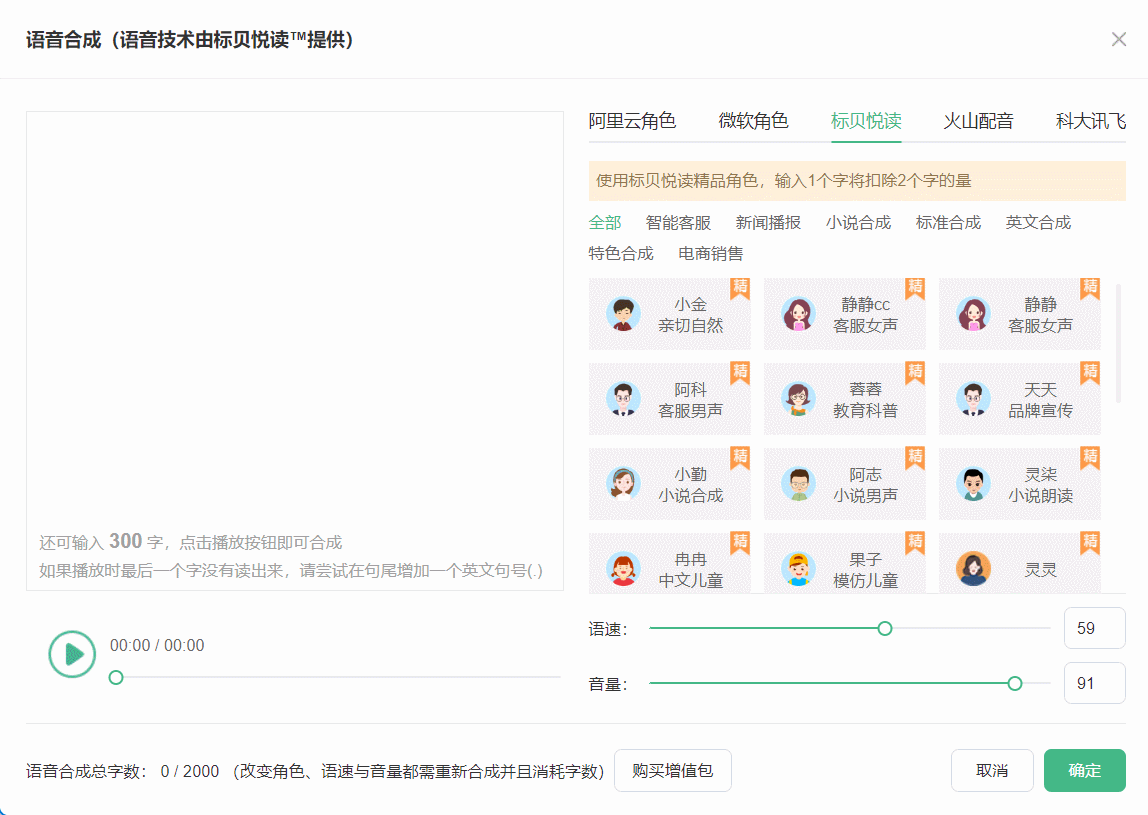Filter voices by 全部
The image size is (1148, 815).
(x=605, y=223)
